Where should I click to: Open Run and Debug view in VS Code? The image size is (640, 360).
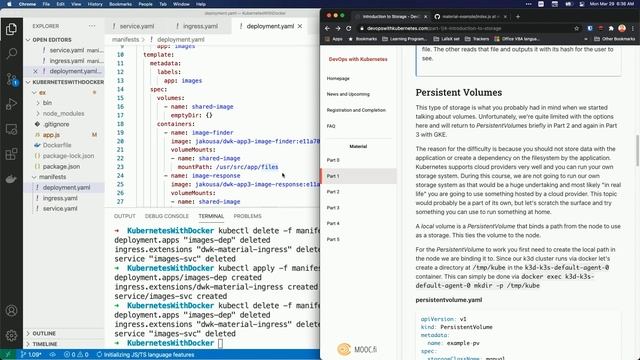tap(11, 104)
